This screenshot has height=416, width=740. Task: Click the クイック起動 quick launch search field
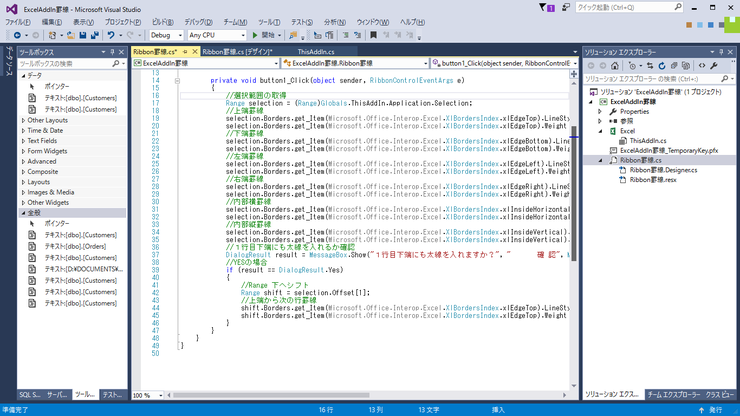(629, 8)
